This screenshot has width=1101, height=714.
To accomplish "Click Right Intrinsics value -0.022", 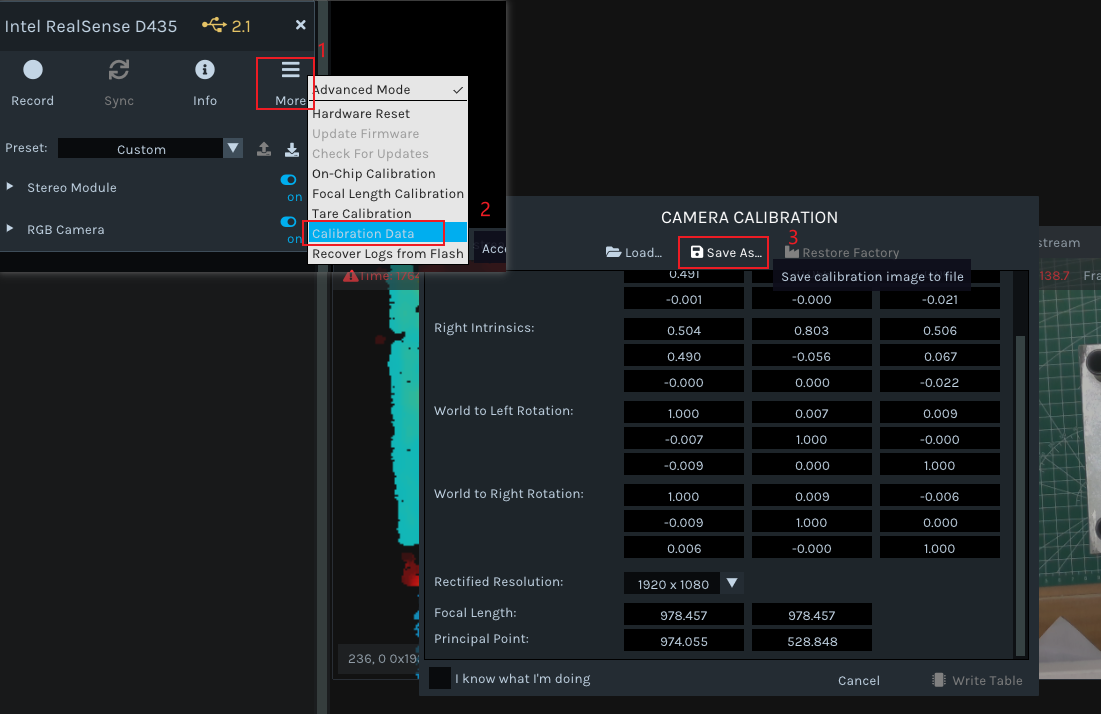I will point(940,382).
